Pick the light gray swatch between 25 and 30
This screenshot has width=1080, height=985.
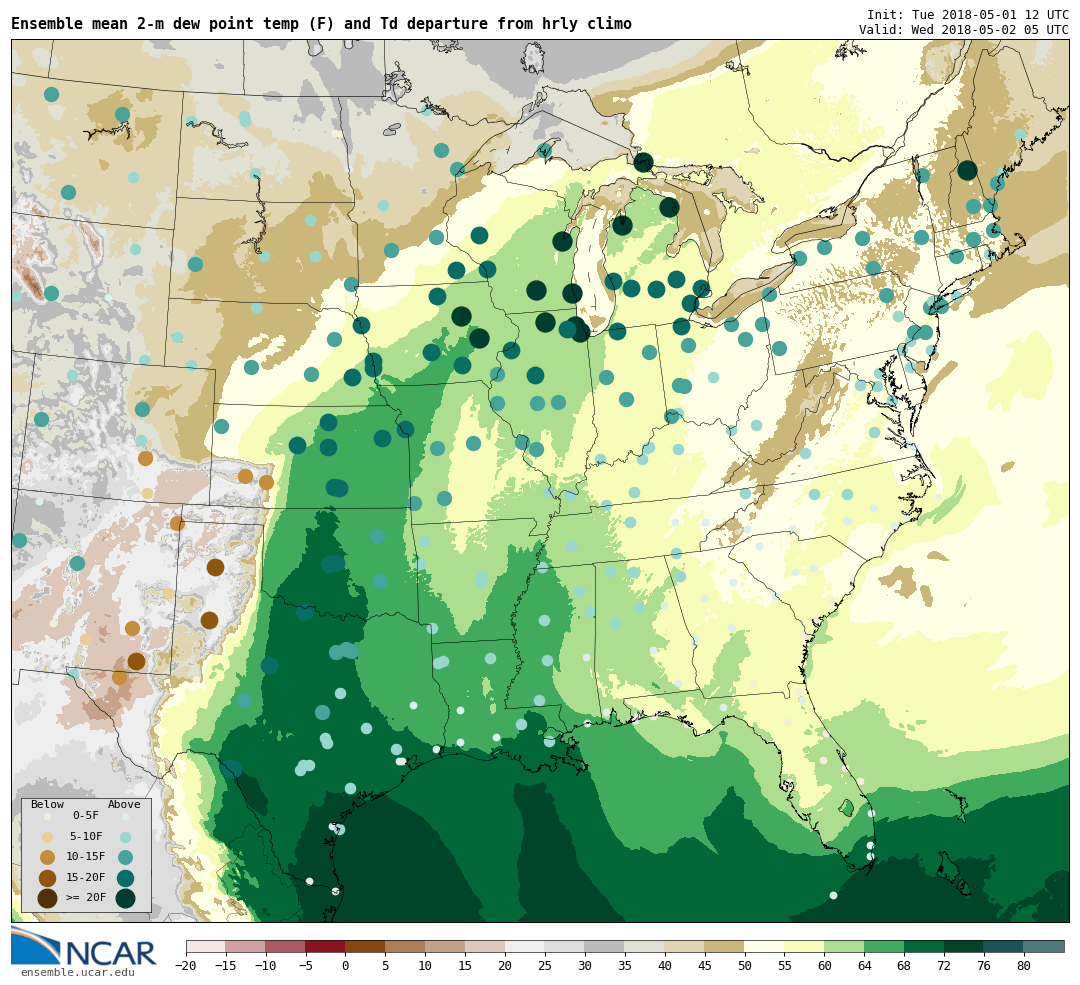[565, 946]
